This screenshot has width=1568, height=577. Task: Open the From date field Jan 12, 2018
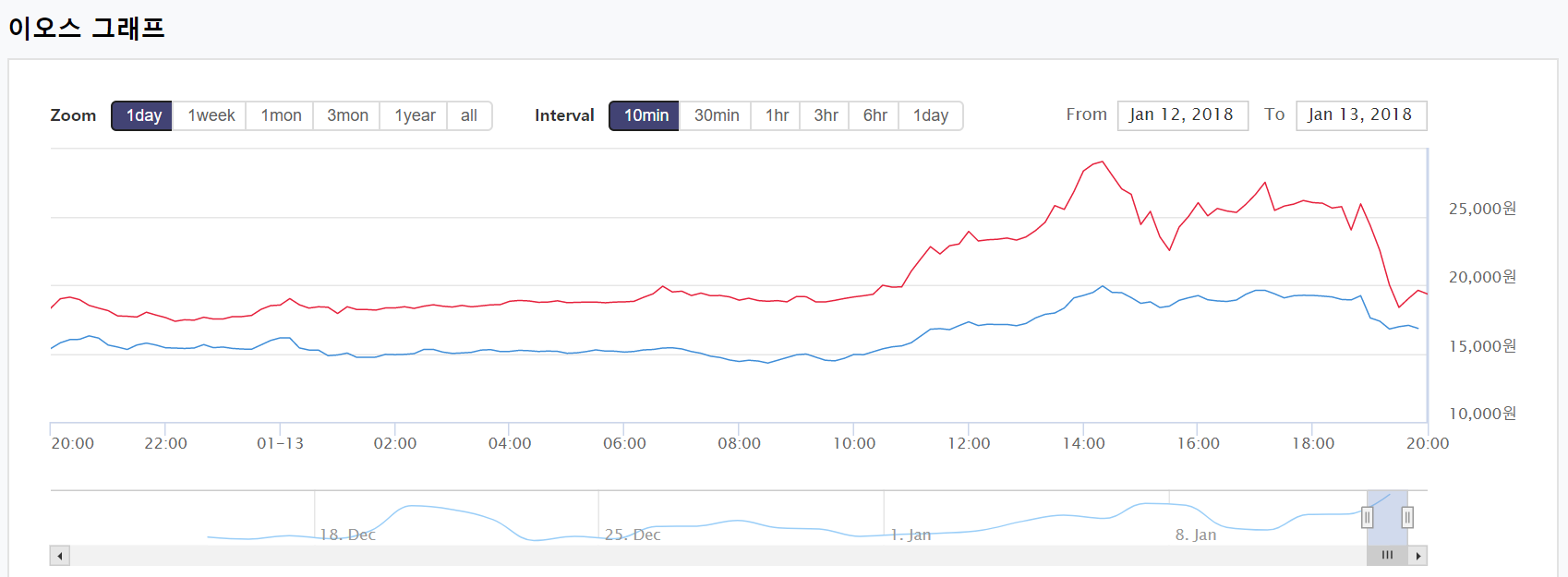[1183, 115]
